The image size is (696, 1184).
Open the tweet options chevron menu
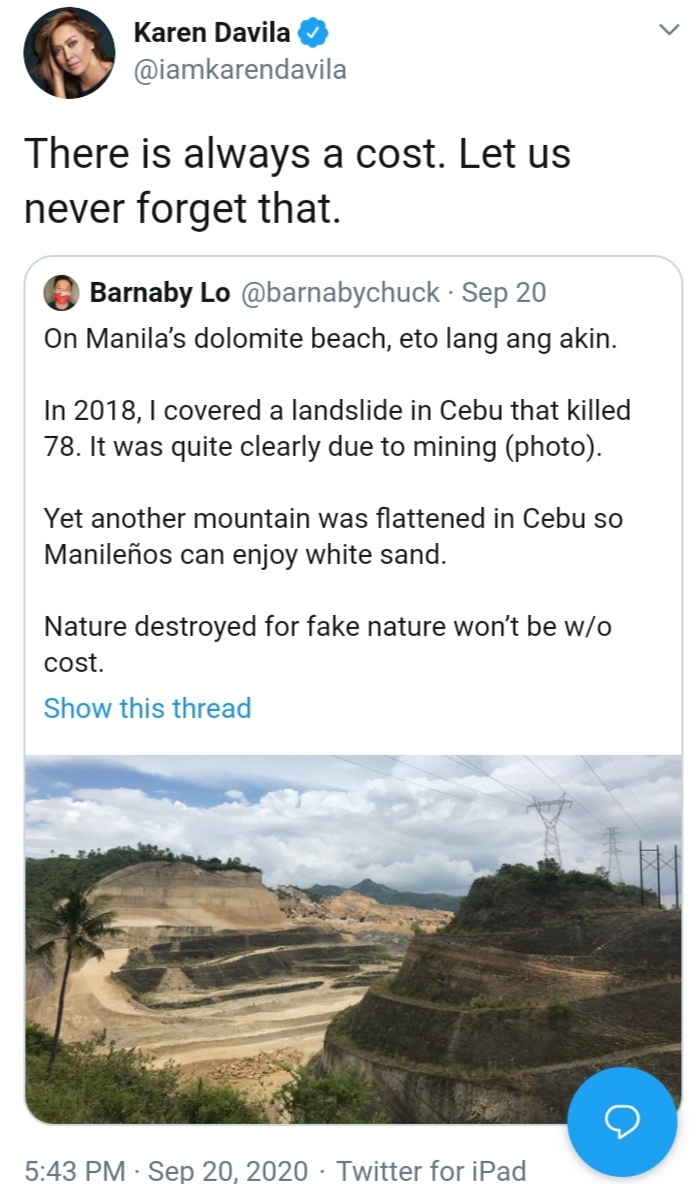(669, 31)
